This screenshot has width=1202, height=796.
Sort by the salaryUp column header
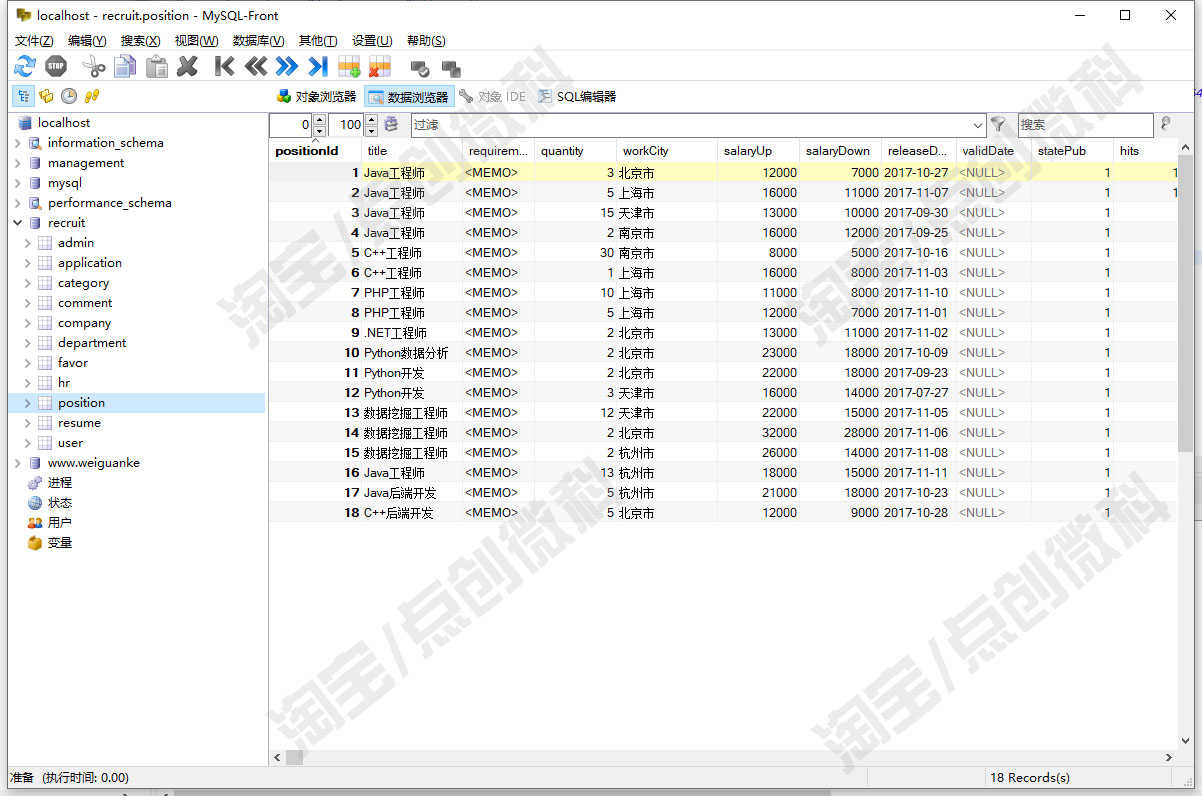[x=758, y=151]
